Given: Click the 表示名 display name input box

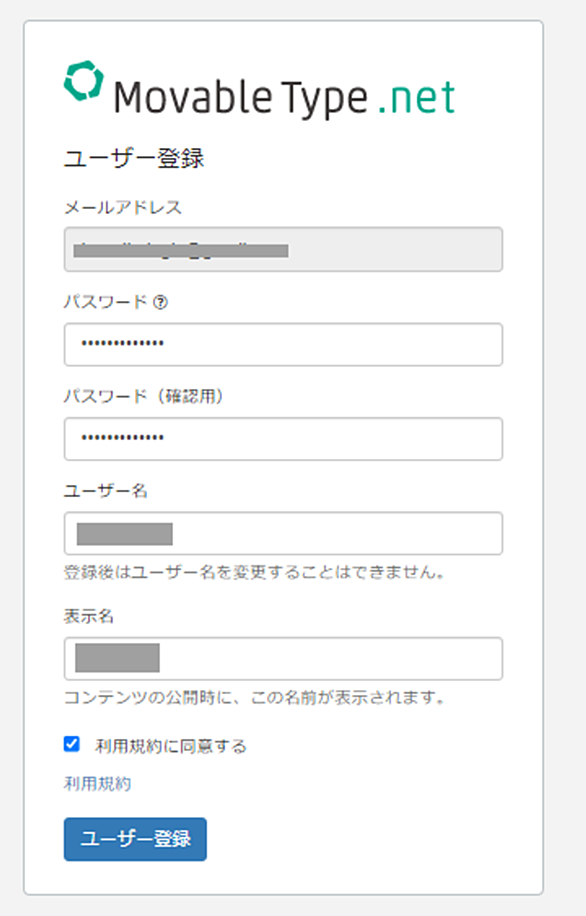Looking at the screenshot, I should click(x=283, y=658).
